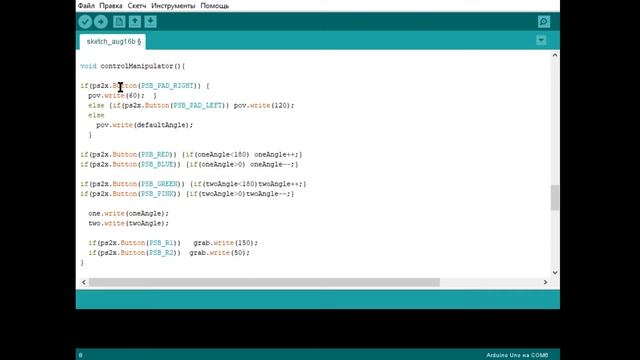This screenshot has height=360, width=640.
Task: Click PSB_BLUE in the code
Action: pyautogui.click(x=157, y=164)
